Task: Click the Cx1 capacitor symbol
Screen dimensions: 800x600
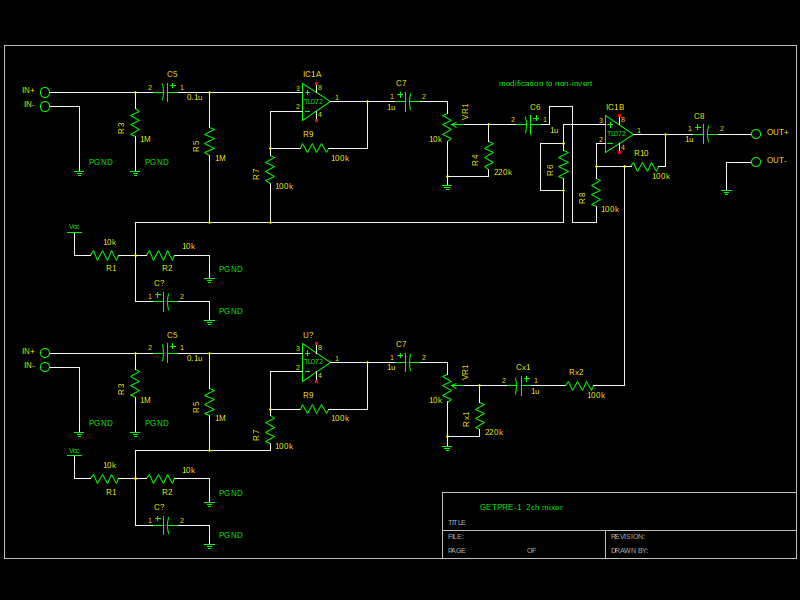Action: tap(521, 386)
